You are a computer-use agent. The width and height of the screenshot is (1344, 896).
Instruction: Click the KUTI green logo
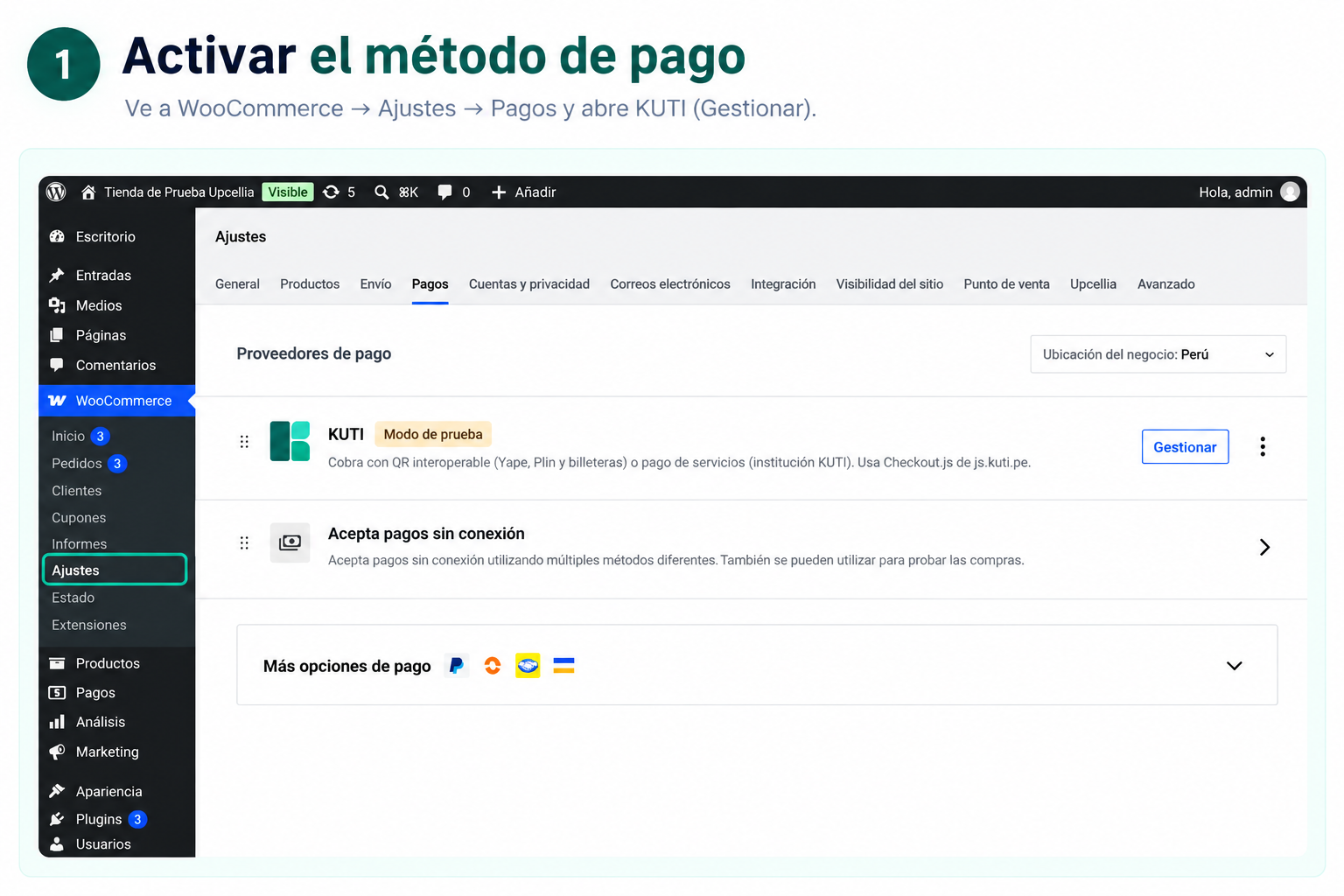click(290, 441)
